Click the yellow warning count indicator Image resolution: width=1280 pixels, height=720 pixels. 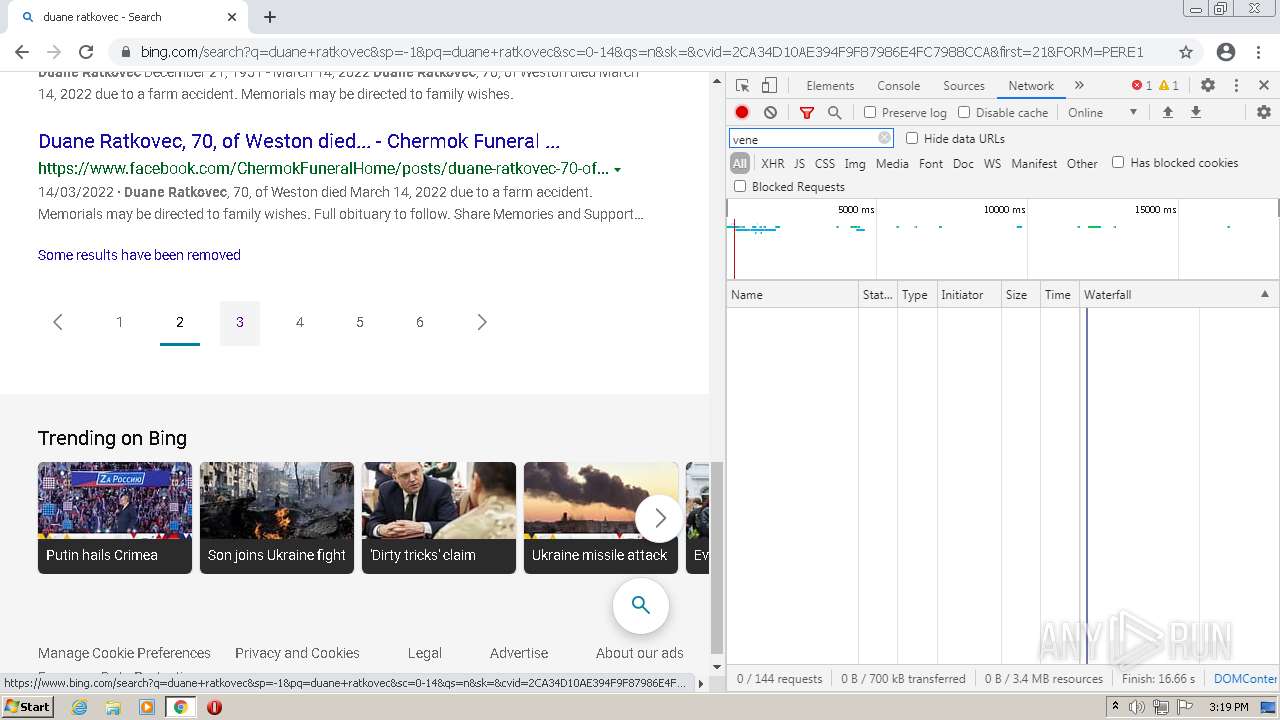click(x=1168, y=85)
